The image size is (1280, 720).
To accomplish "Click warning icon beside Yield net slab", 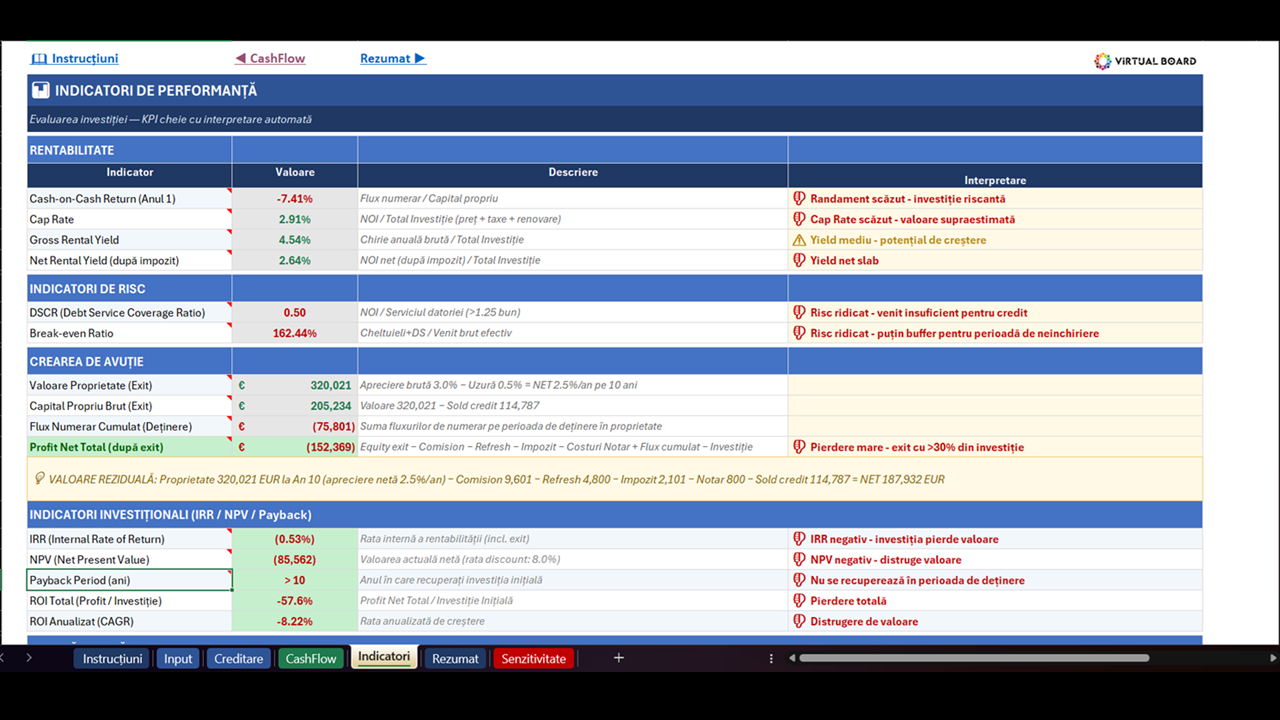I will click(799, 260).
